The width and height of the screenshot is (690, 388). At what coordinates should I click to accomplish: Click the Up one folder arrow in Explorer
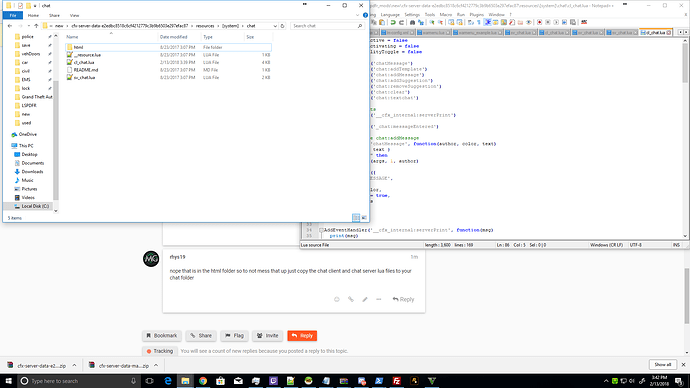click(37, 26)
